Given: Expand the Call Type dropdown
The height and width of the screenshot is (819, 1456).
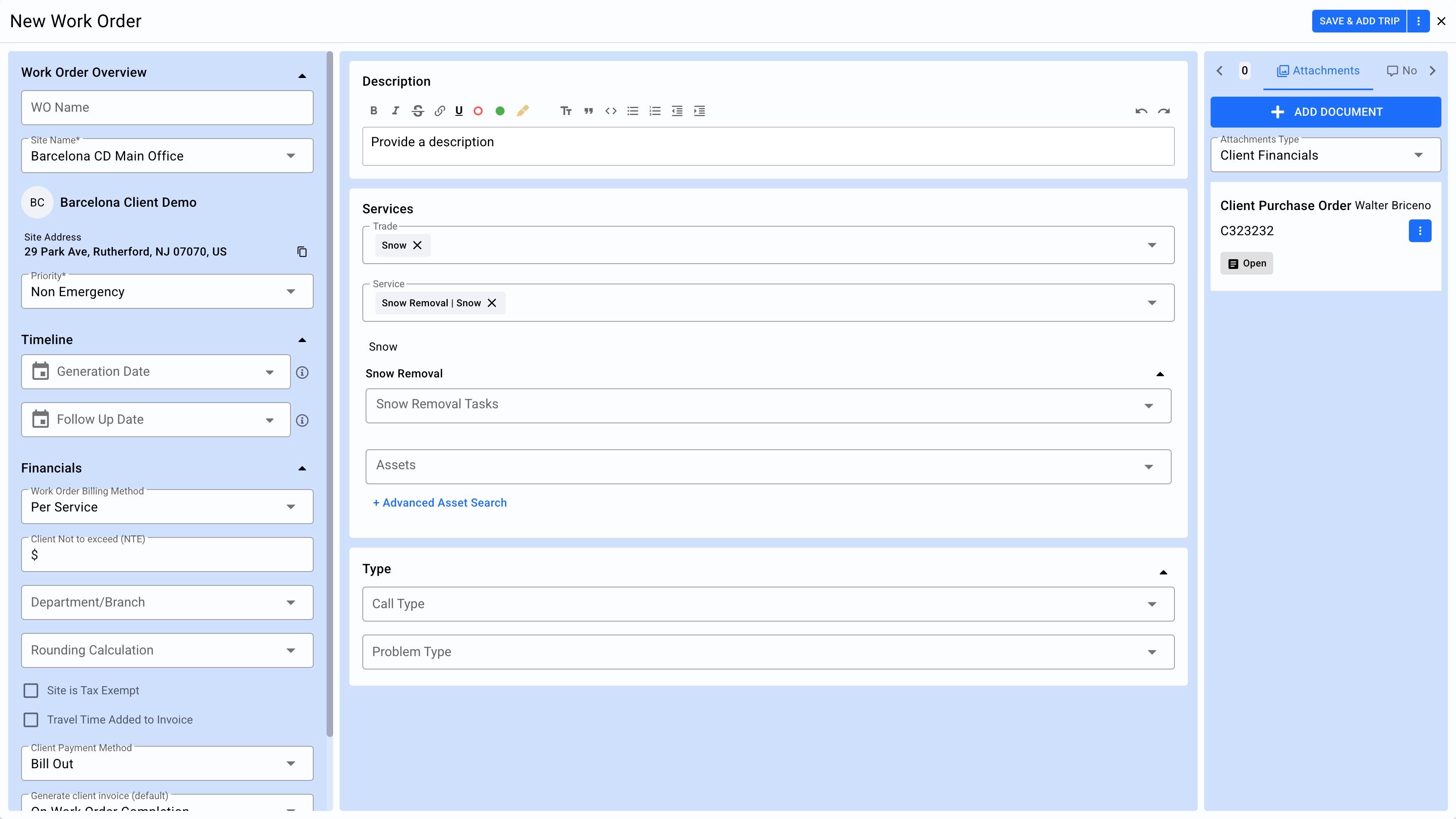Looking at the screenshot, I should pyautogui.click(x=767, y=604).
